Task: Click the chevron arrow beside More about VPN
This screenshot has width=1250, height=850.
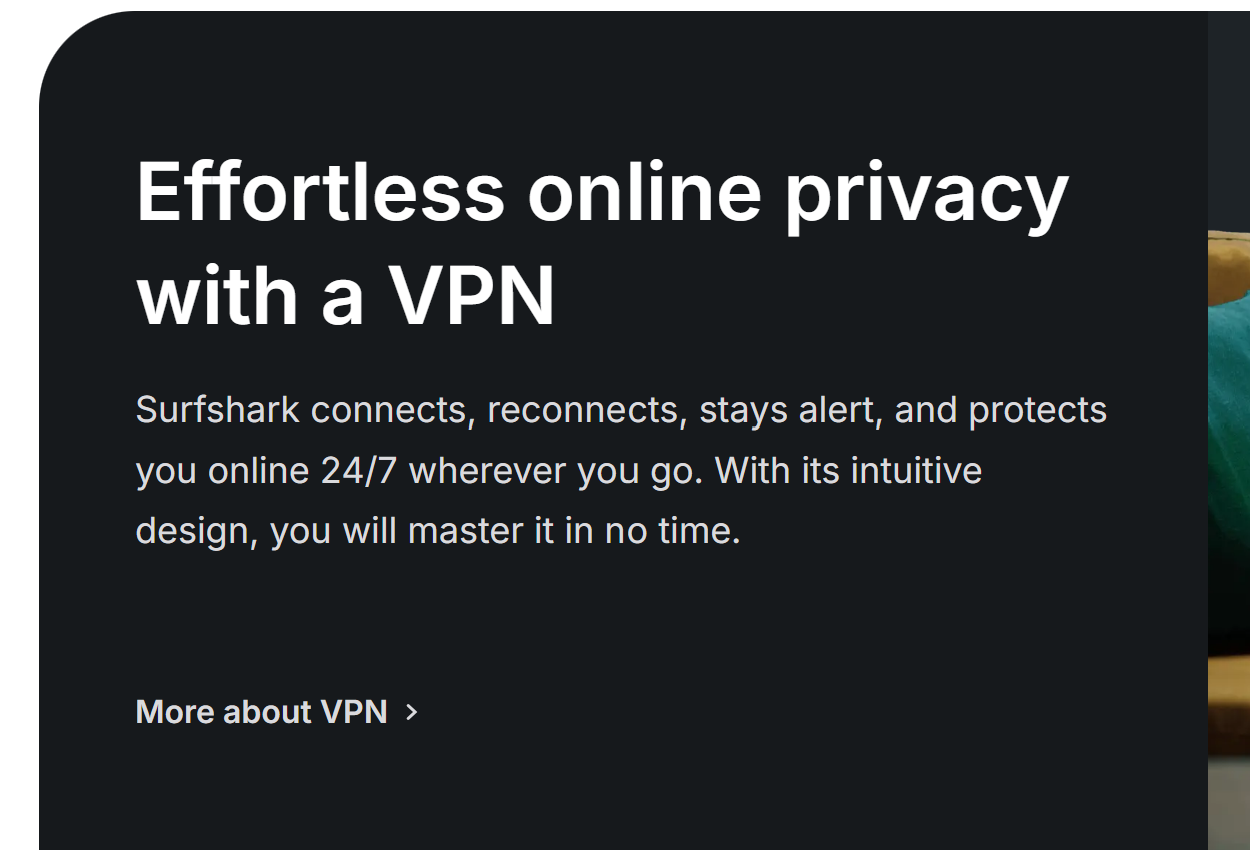Action: click(411, 712)
